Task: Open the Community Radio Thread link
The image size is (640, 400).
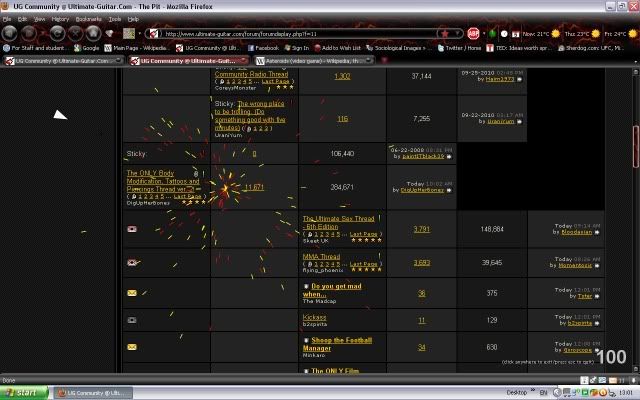Action: click(x=251, y=74)
